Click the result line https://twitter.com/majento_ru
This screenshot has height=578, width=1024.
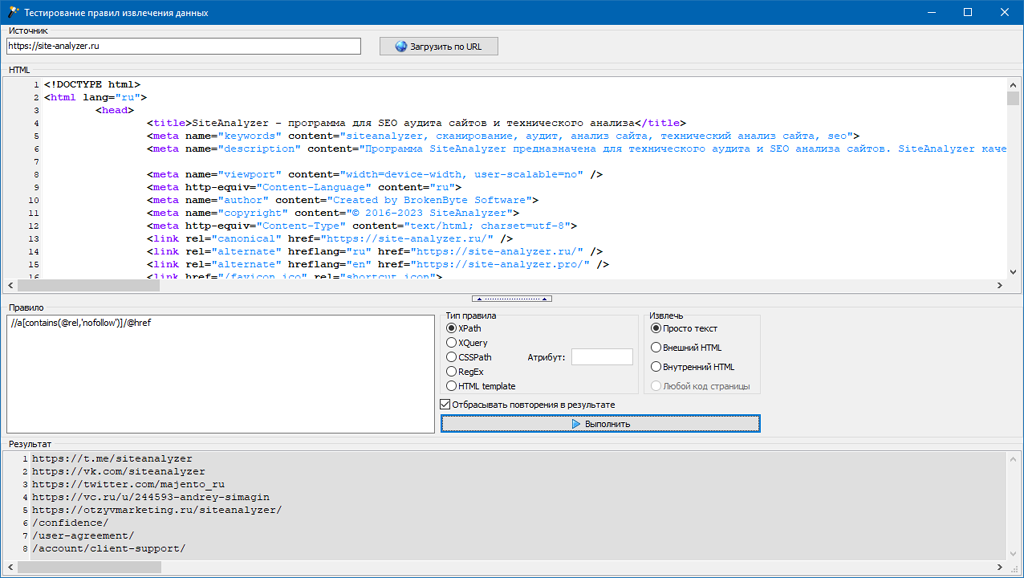128,485
